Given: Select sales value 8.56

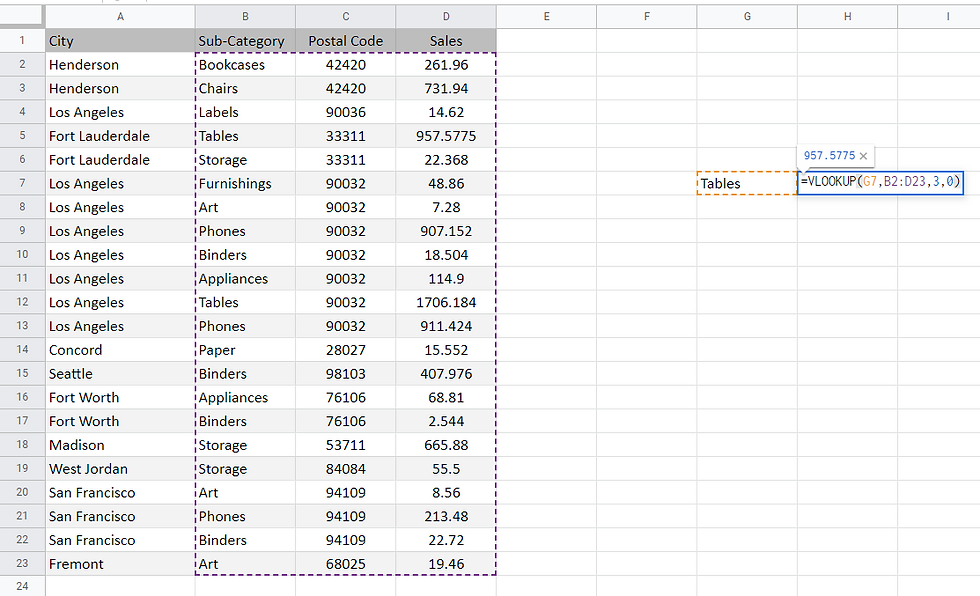Looking at the screenshot, I should pos(446,492).
